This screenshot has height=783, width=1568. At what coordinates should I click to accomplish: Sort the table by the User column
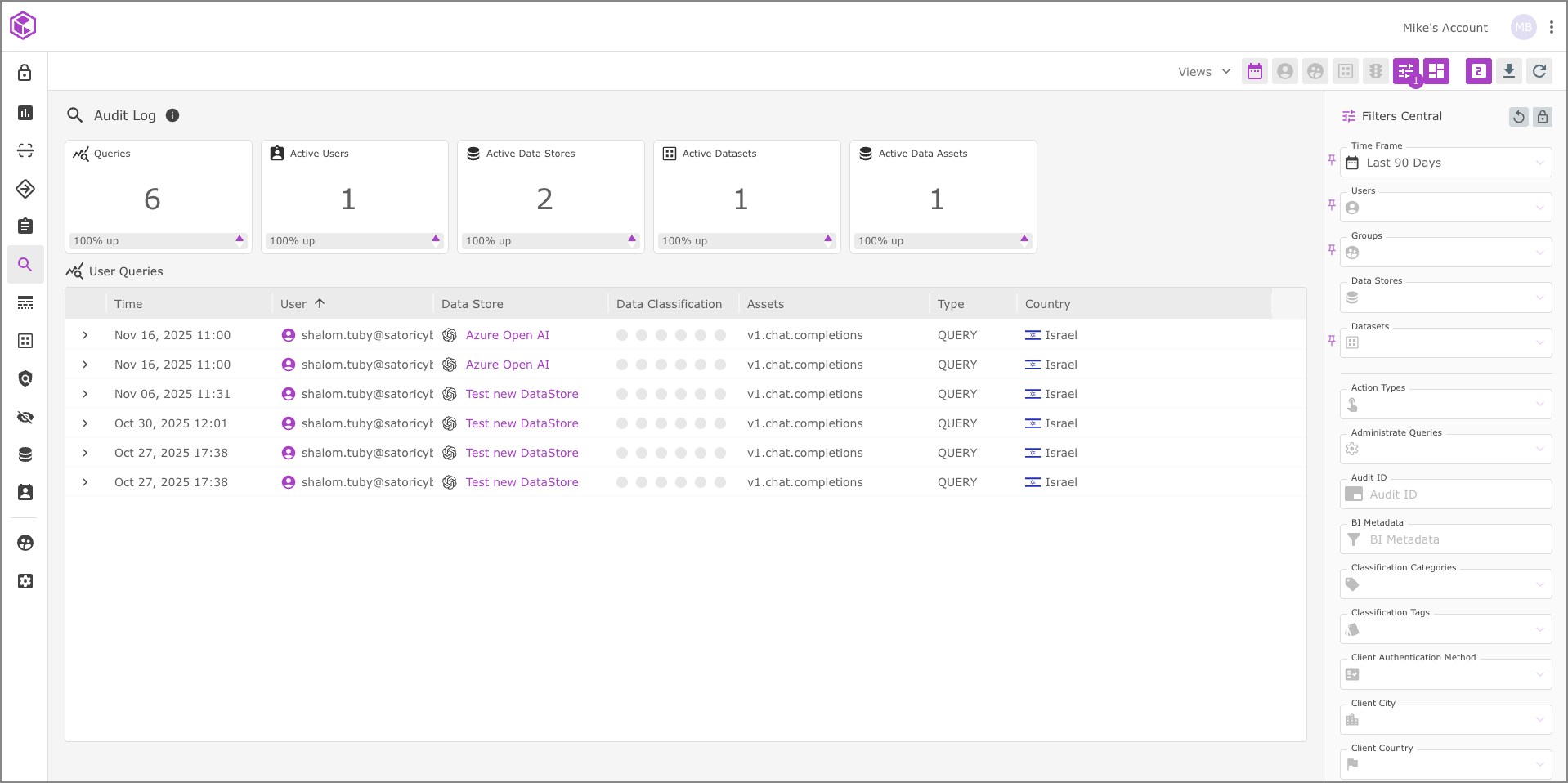pyautogui.click(x=294, y=304)
